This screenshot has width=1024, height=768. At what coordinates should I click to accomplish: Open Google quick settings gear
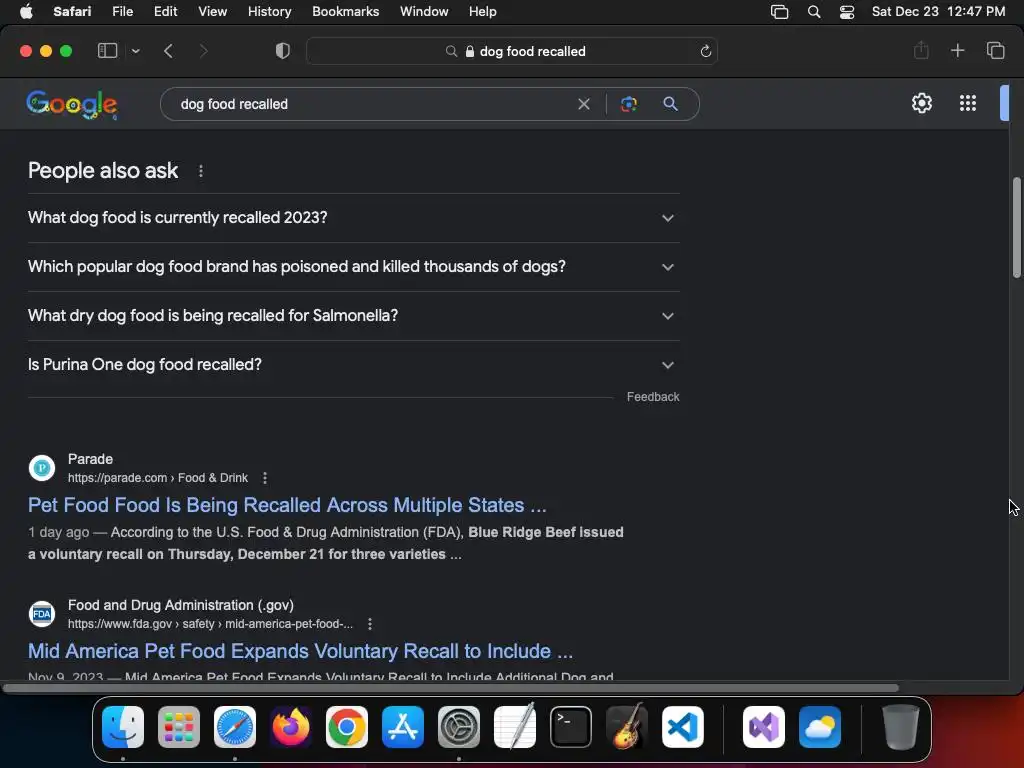pos(921,103)
